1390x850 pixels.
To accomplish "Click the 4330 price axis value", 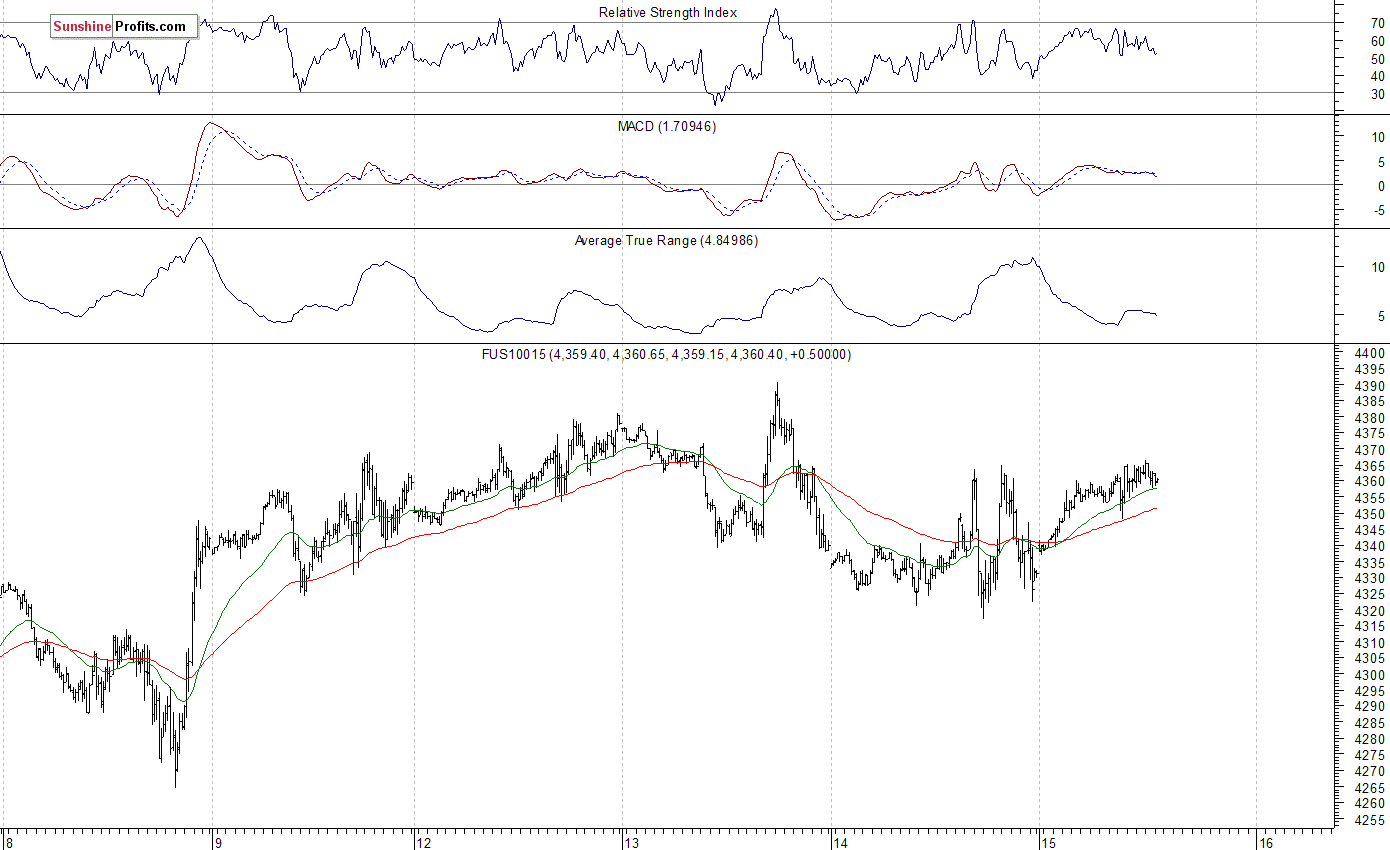I will pyautogui.click(x=1371, y=578).
